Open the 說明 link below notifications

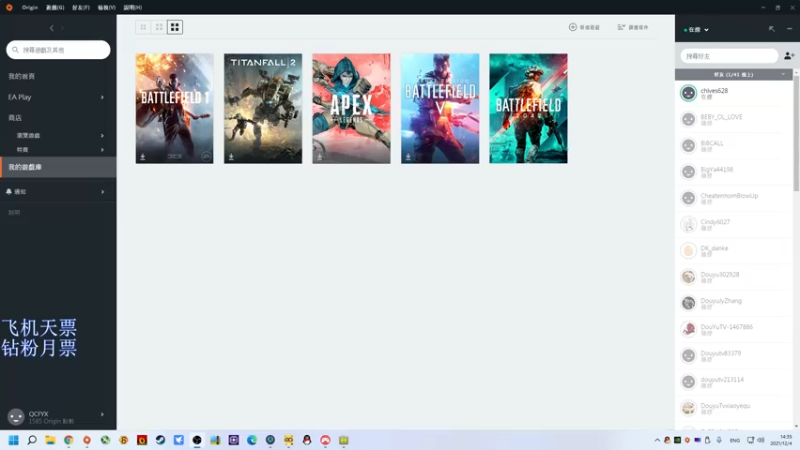[x=14, y=213]
